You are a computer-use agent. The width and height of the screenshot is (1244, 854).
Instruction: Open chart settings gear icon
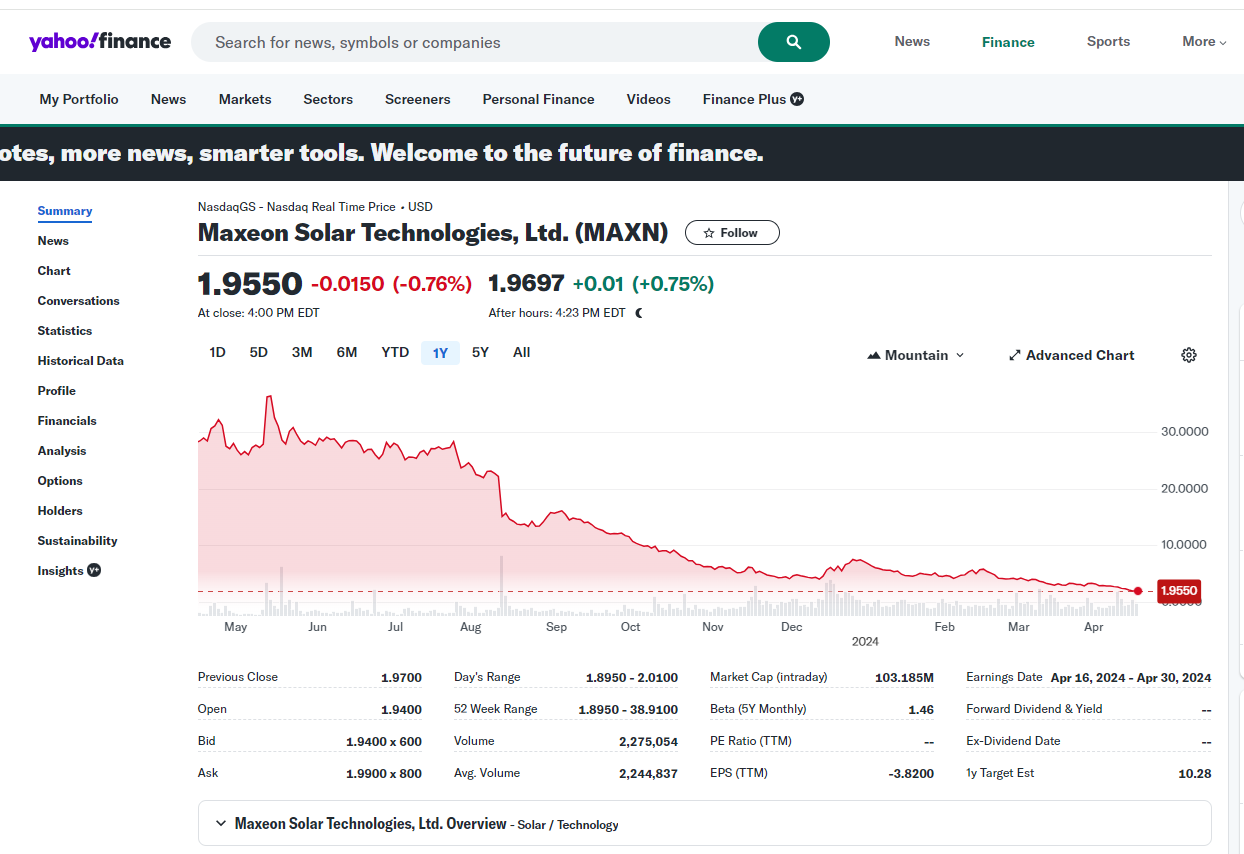coord(1188,355)
